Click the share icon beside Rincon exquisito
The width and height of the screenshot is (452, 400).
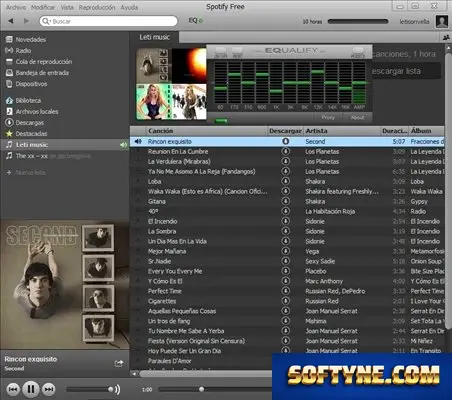[x=119, y=363]
